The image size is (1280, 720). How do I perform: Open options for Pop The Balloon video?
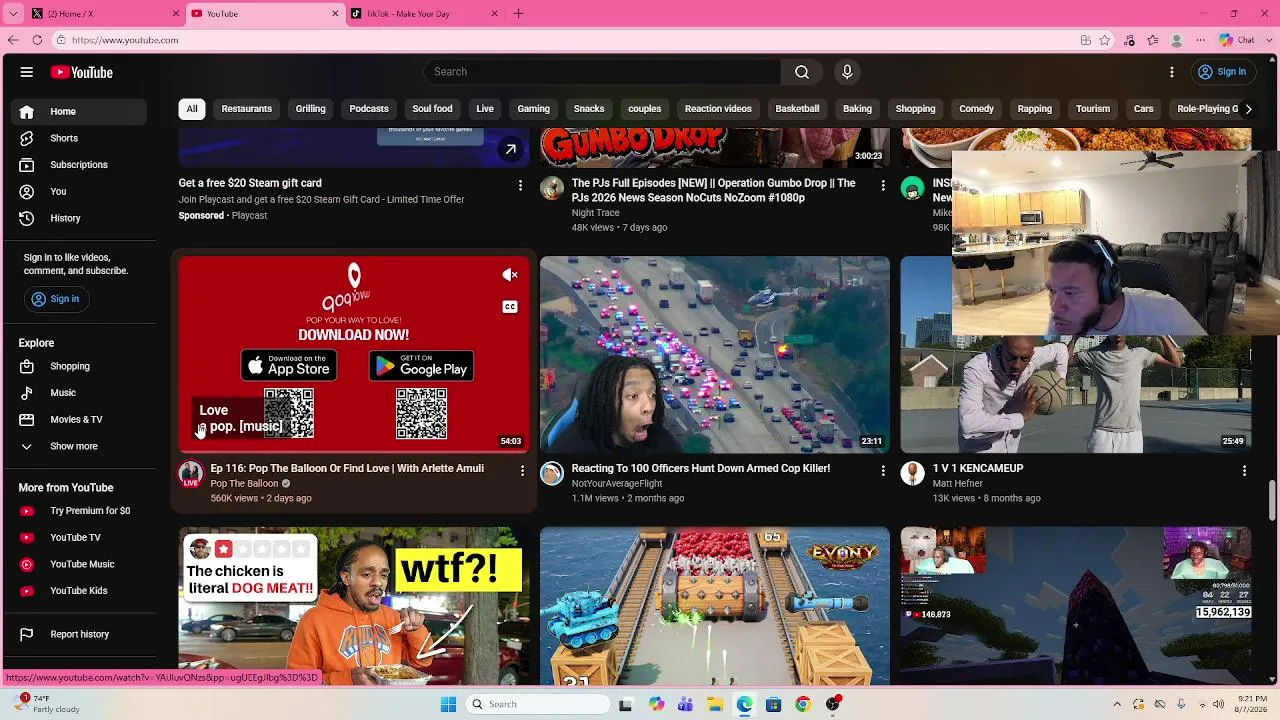click(521, 470)
